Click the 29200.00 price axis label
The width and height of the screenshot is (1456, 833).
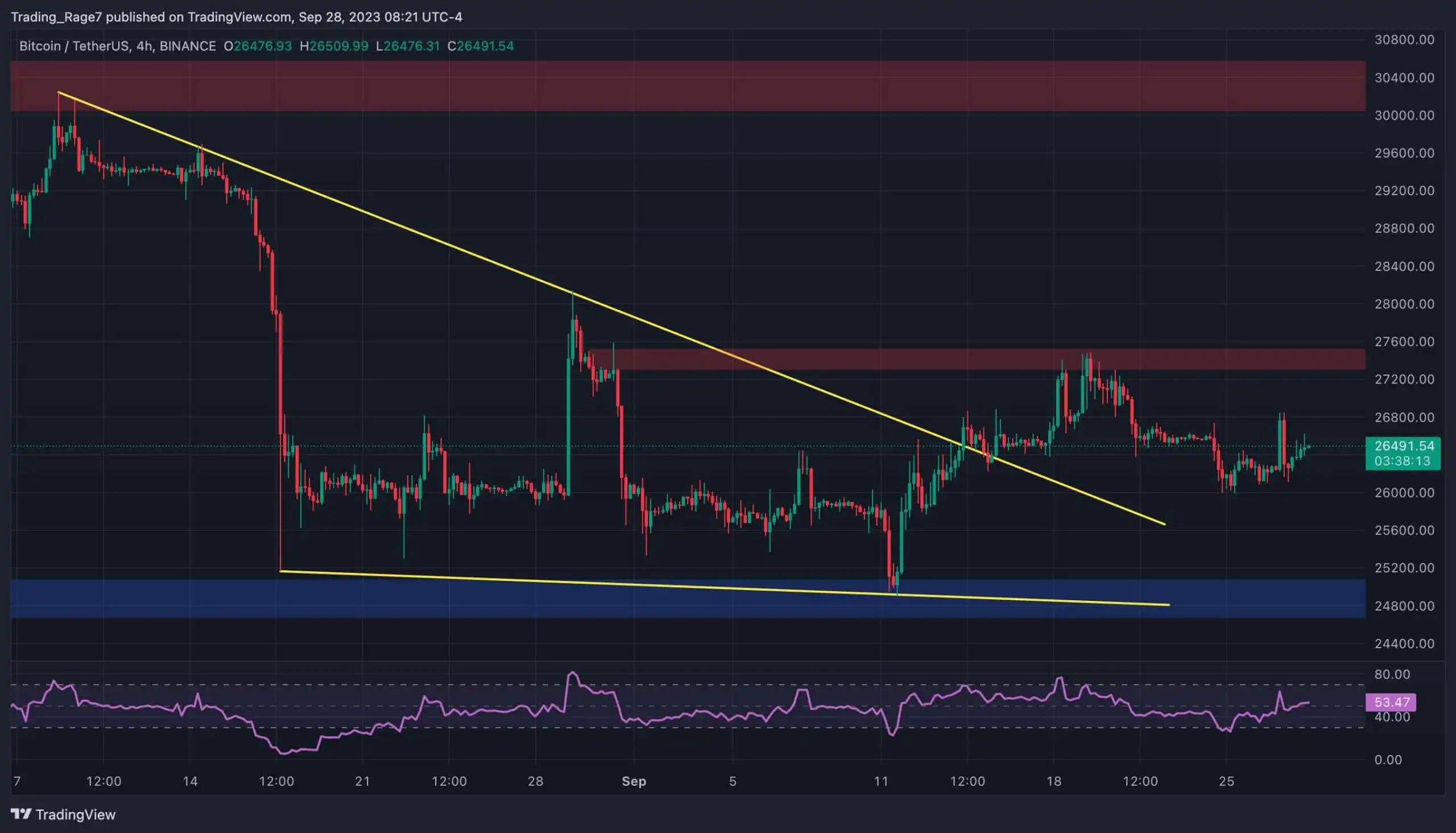point(1404,191)
